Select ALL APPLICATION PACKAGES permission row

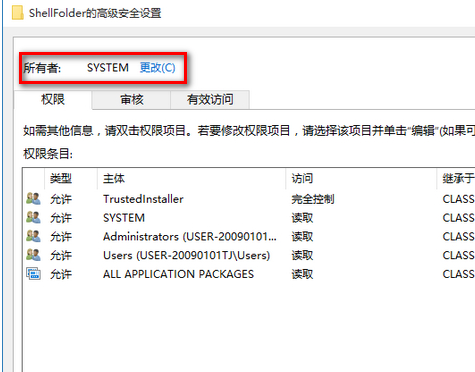pyautogui.click(x=249, y=274)
